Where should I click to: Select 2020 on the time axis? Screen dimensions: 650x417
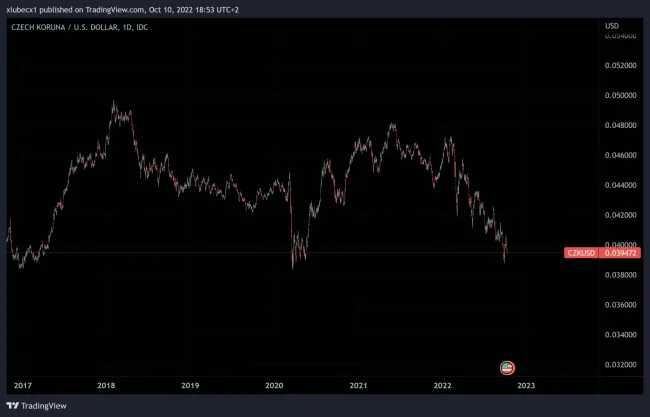point(274,385)
